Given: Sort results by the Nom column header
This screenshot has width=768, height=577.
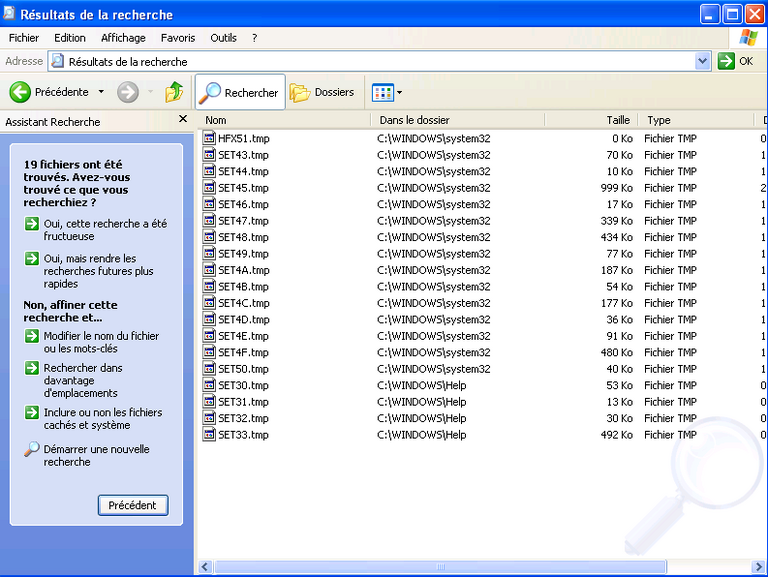Looking at the screenshot, I should pyautogui.click(x=285, y=120).
